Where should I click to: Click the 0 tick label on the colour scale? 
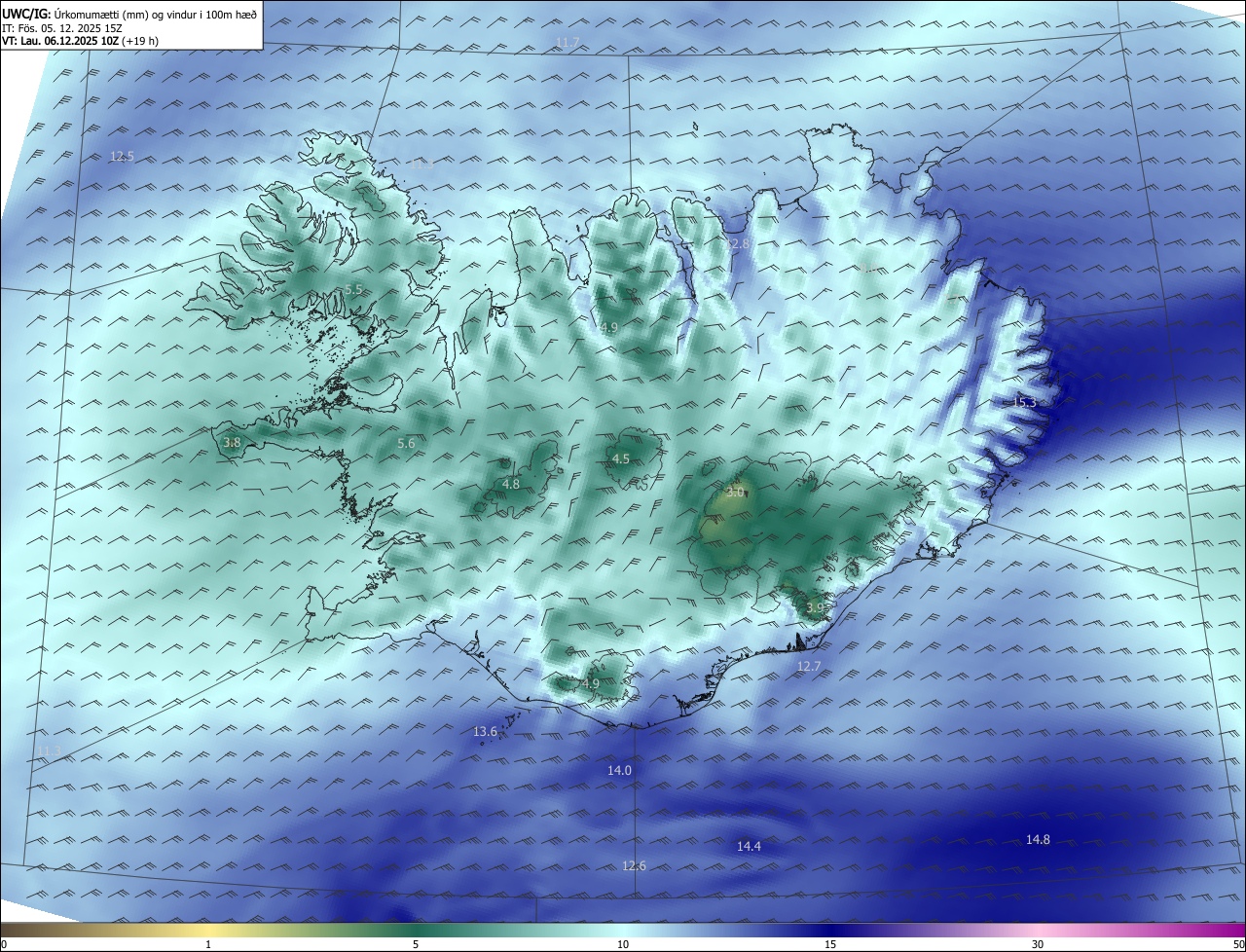tap(4, 944)
